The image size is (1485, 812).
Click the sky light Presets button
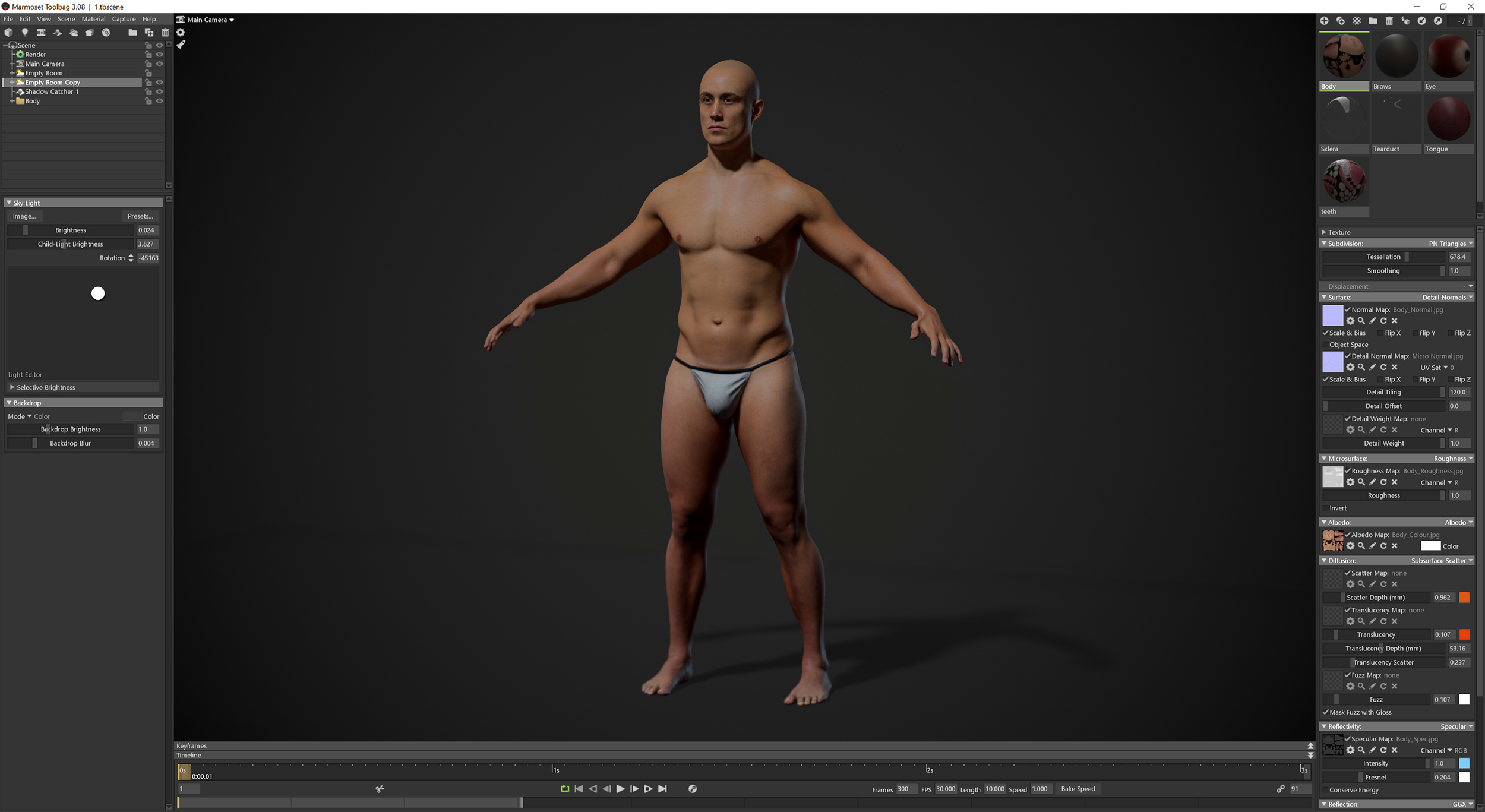click(140, 216)
